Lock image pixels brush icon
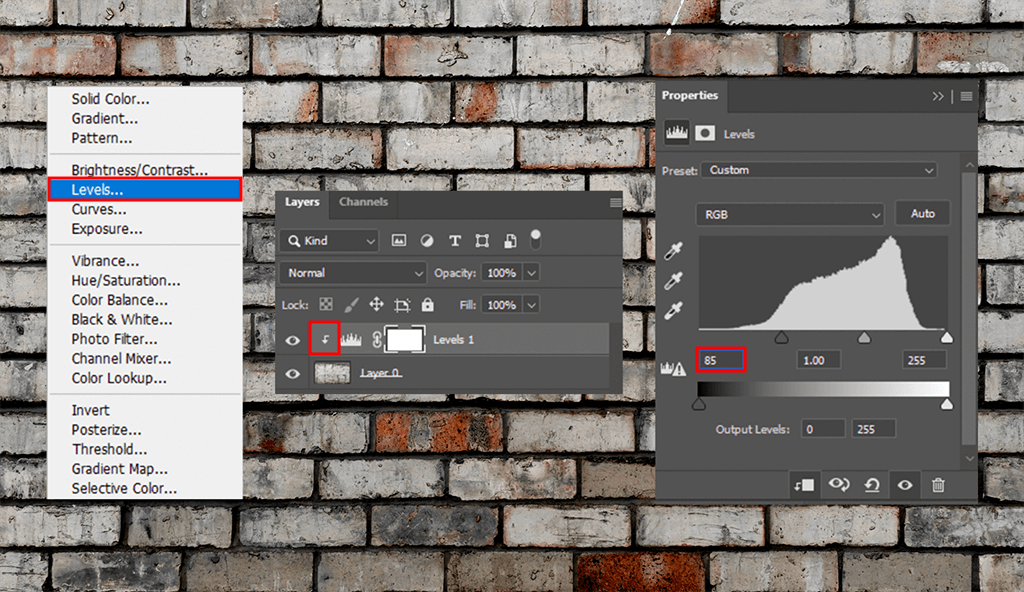The width and height of the screenshot is (1024, 592). click(351, 304)
